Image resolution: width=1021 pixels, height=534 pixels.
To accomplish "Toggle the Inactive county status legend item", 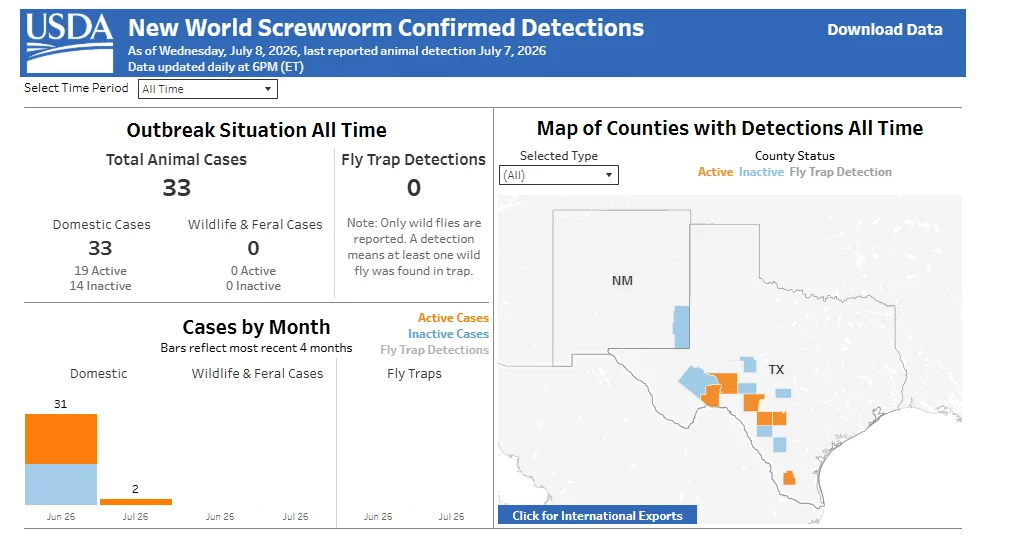I will coord(761,172).
